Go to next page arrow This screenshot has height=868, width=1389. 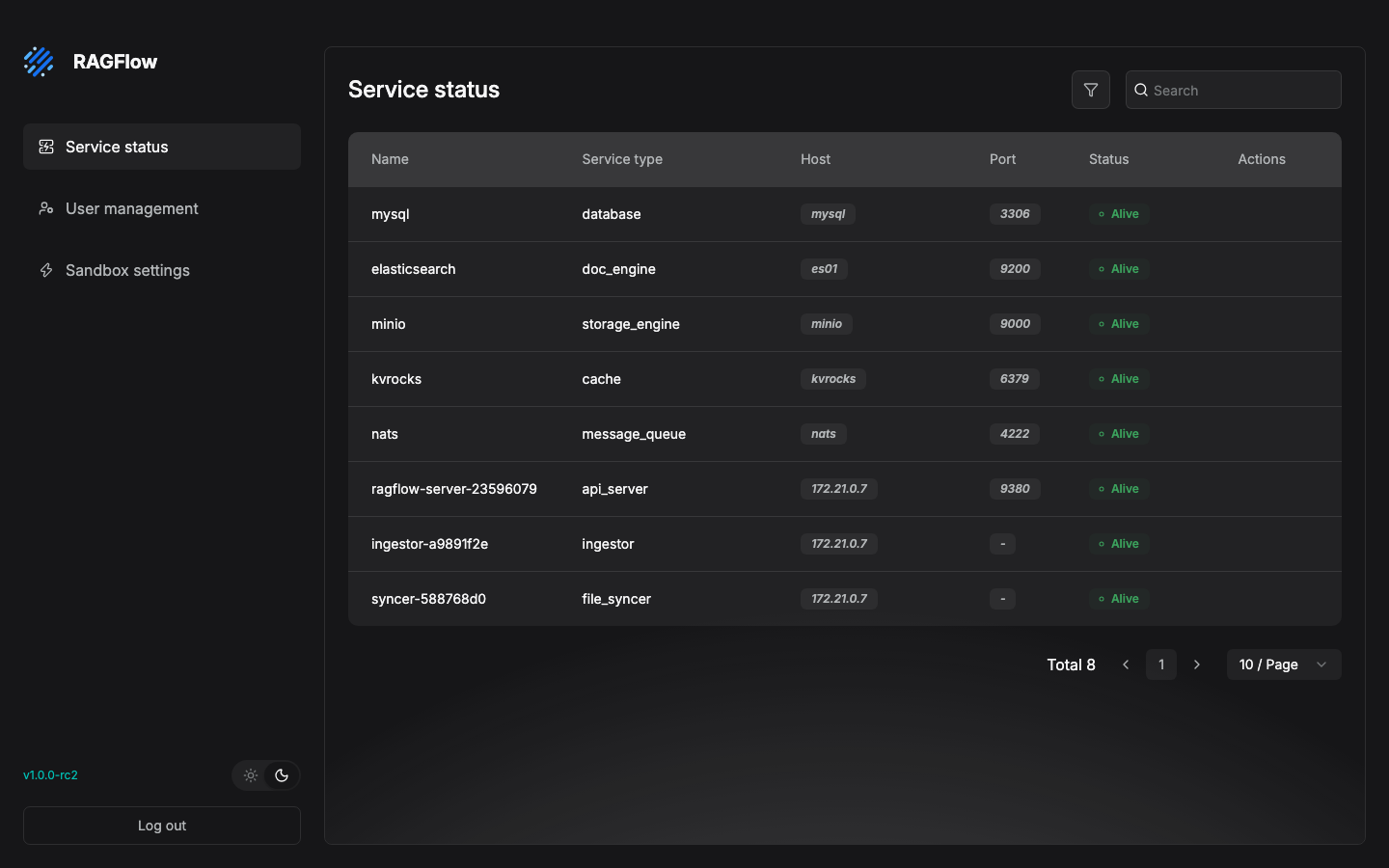(1197, 665)
